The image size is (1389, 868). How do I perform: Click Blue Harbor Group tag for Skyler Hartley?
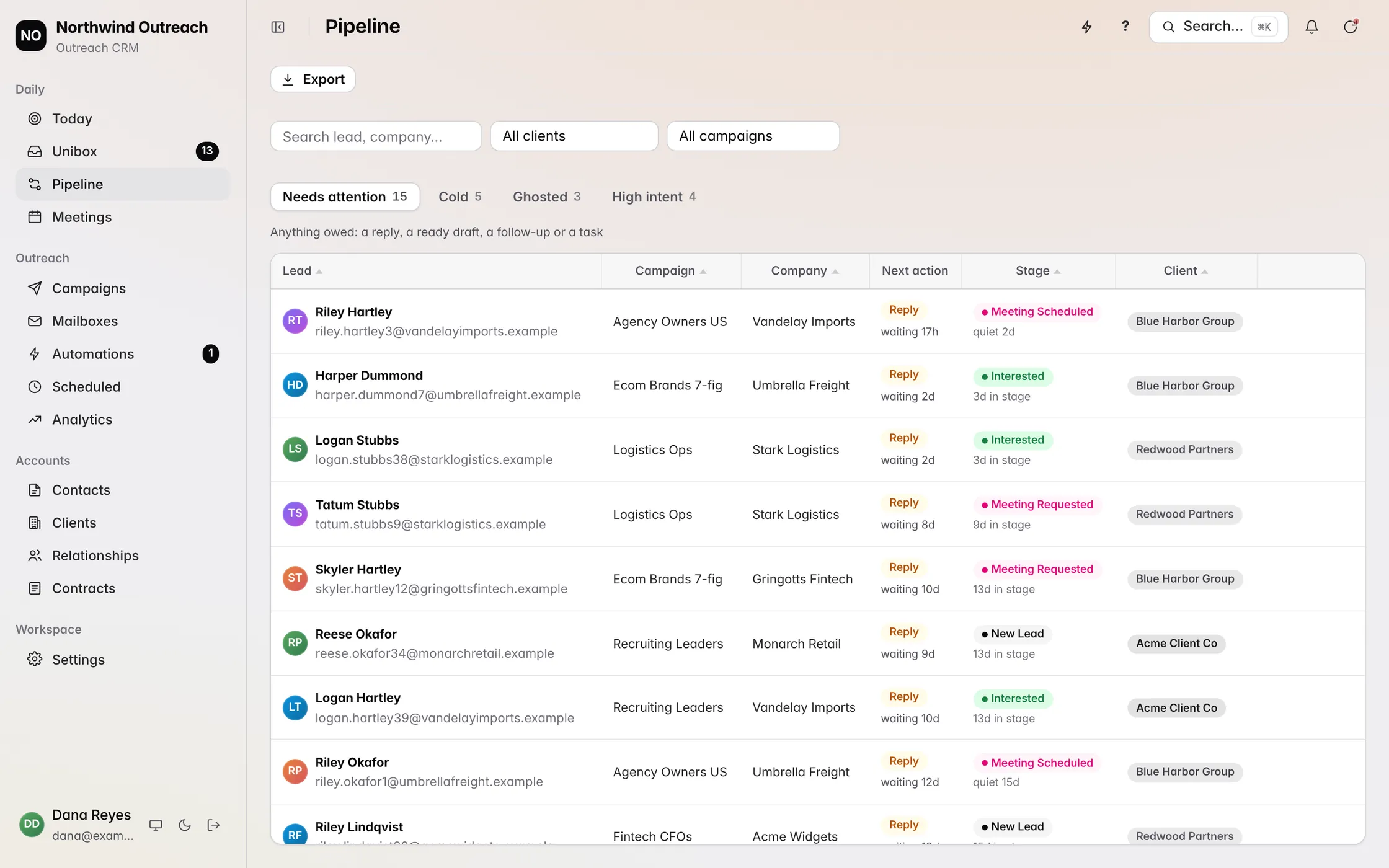point(1185,578)
